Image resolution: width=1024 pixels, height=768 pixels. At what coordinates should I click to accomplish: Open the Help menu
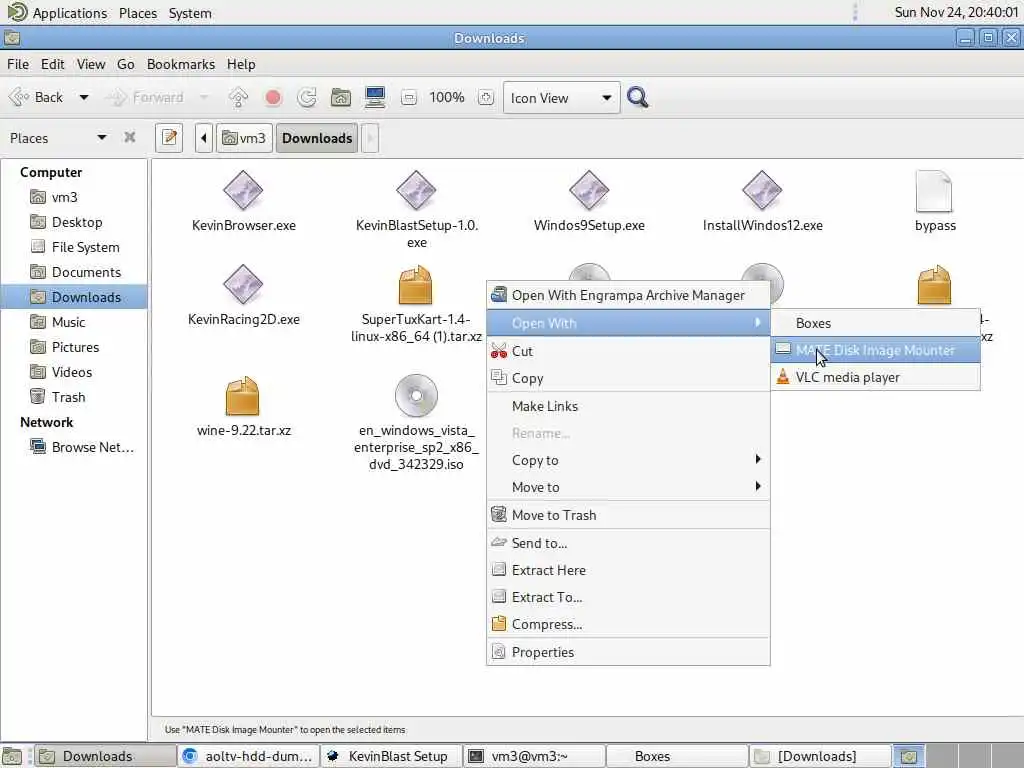click(241, 64)
